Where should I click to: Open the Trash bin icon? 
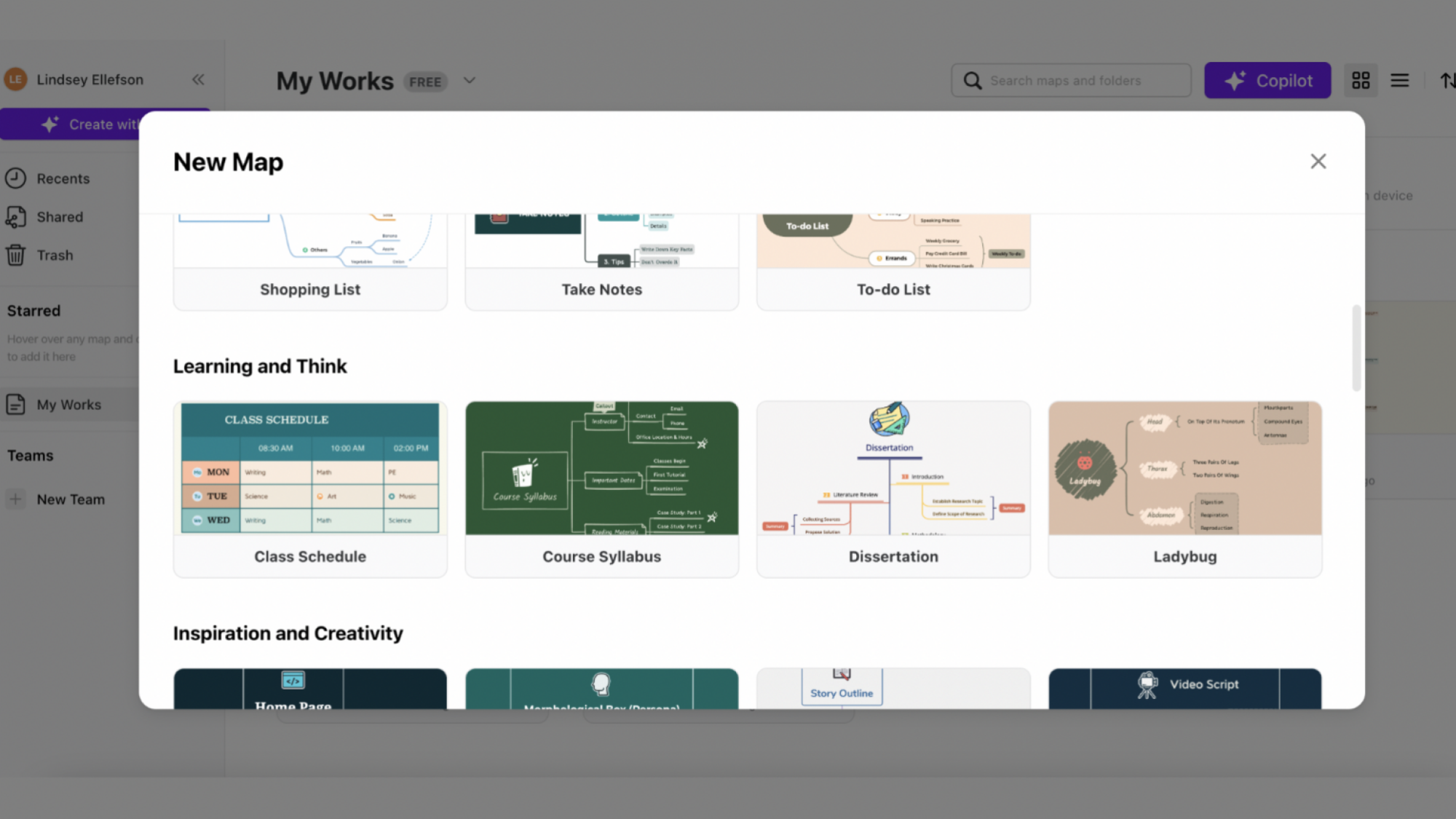tap(15, 256)
